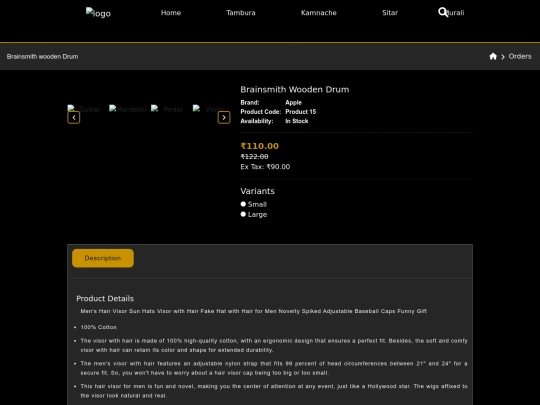Show next thumbnails with right arrow
540x405 pixels.
pos(224,117)
